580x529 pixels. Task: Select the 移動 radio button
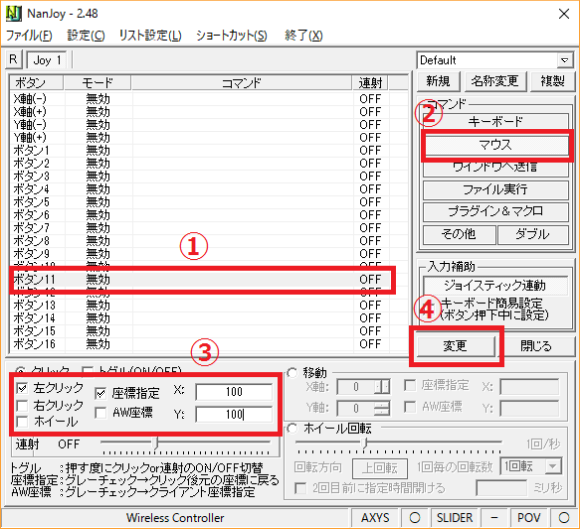click(292, 373)
